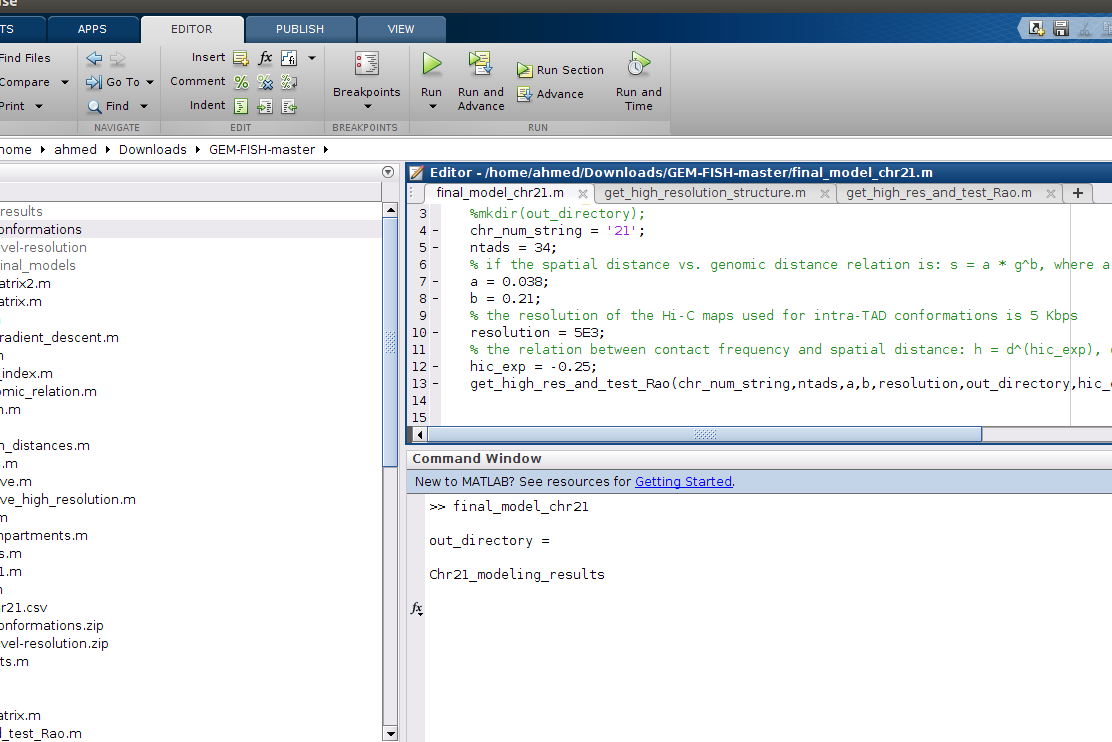Open the Breakpoints dropdown arrow
Screen dimensions: 1112x742
[x=367, y=107]
